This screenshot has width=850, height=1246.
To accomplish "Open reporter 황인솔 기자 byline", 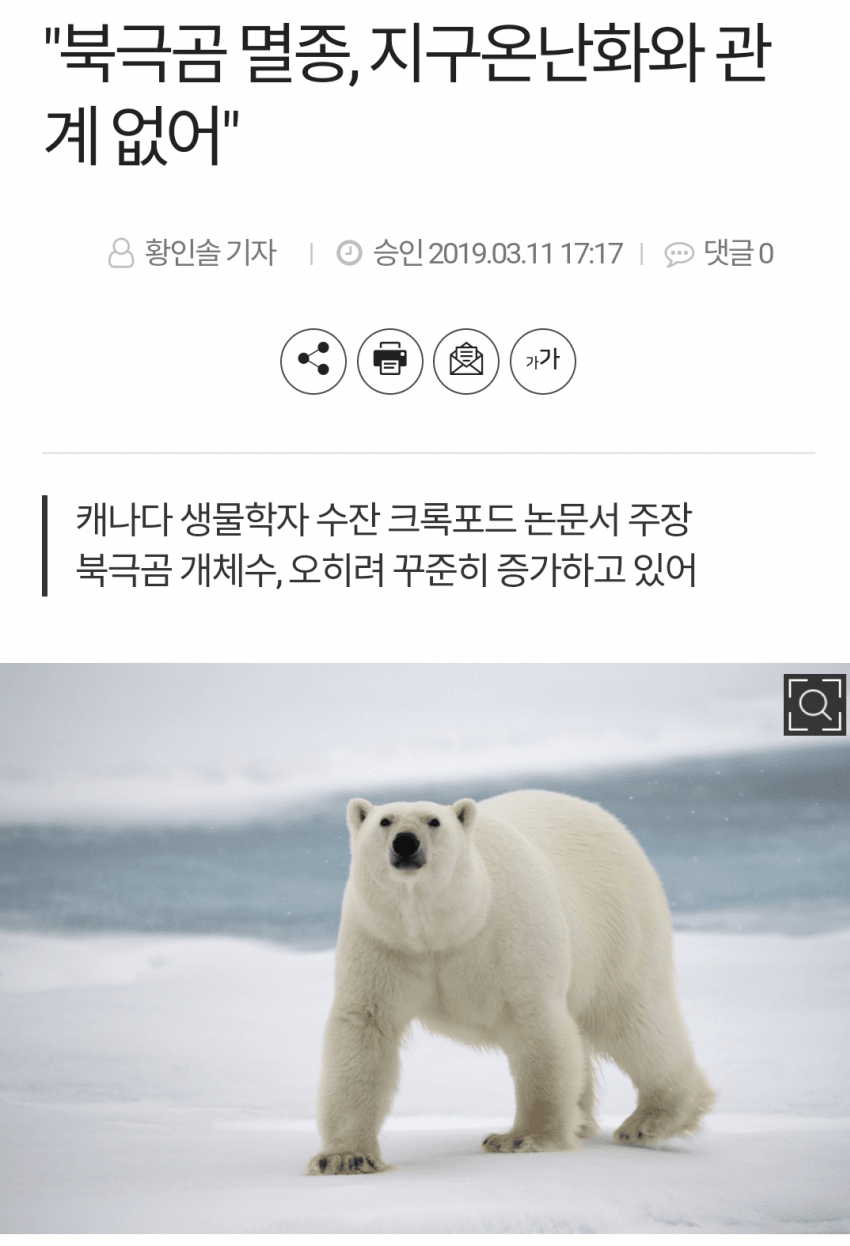I will coord(210,253).
